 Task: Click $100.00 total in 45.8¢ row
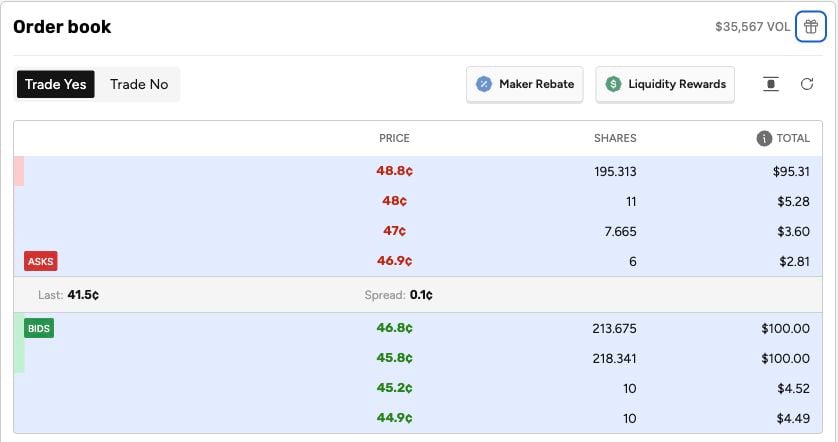click(786, 358)
